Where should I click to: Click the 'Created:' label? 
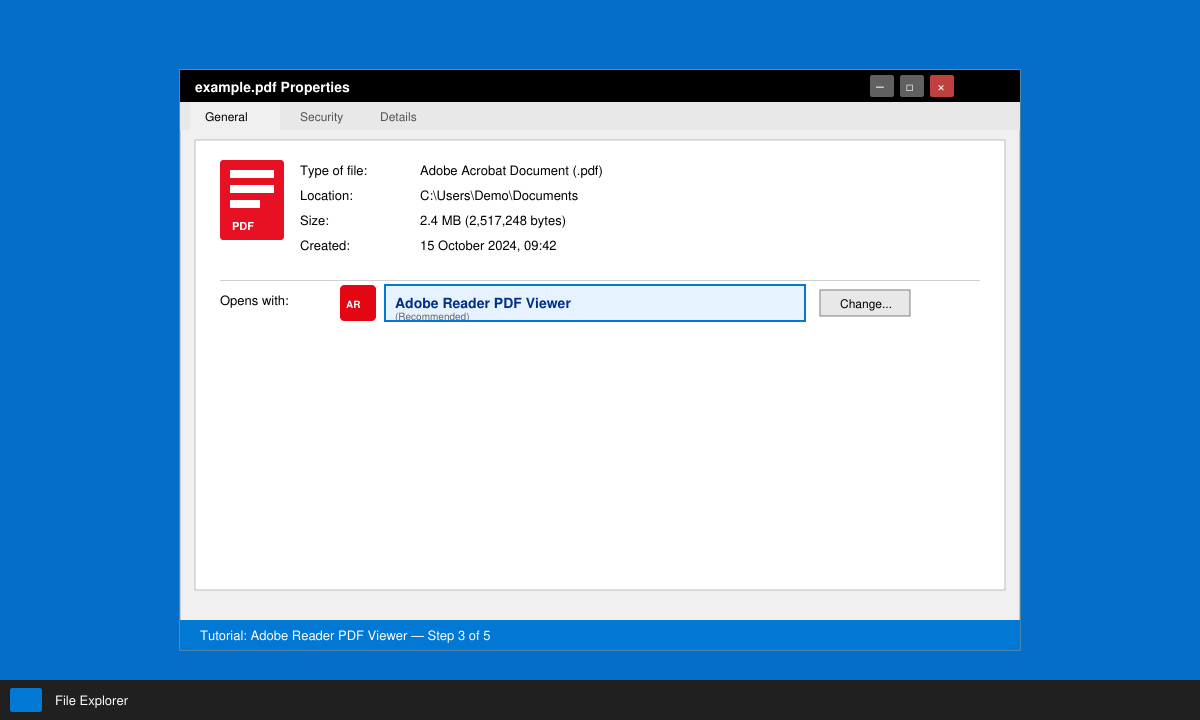click(325, 246)
